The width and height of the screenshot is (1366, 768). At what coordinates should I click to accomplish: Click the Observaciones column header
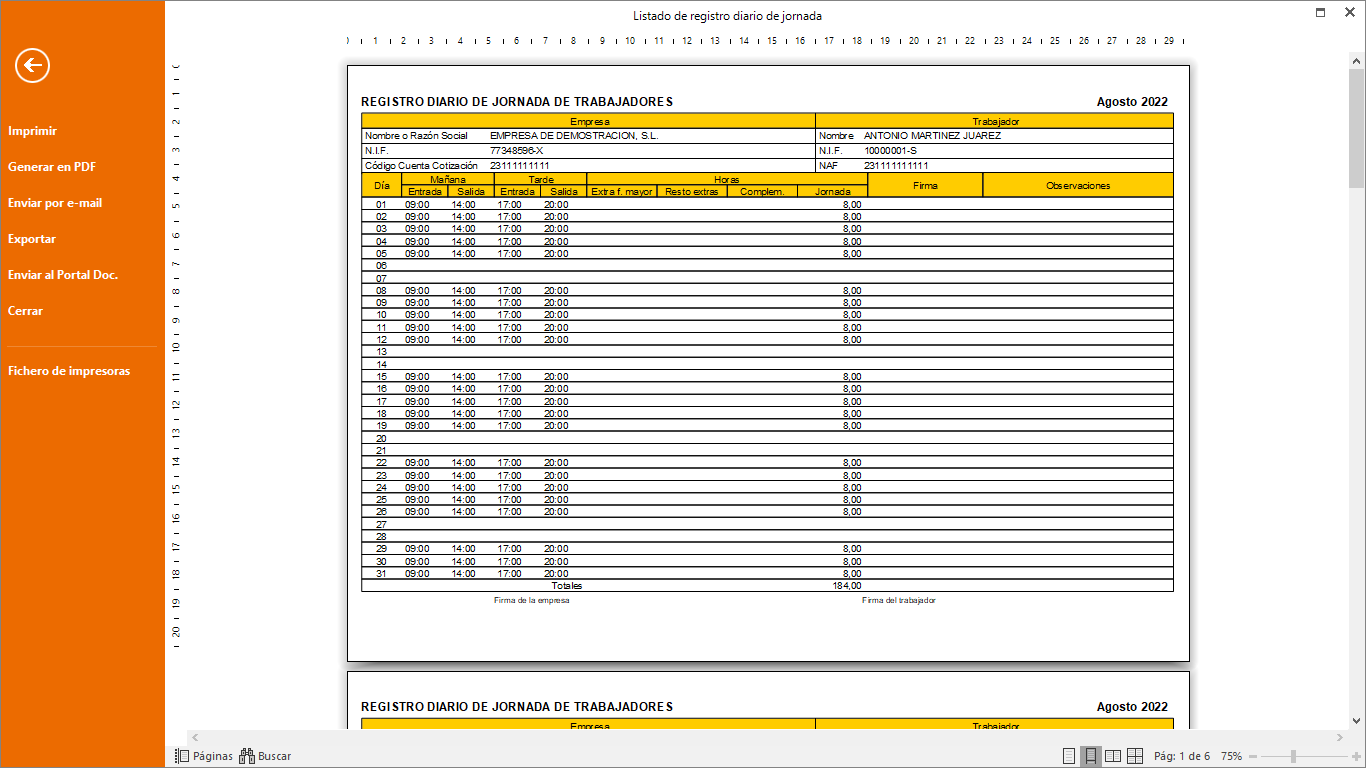coord(1078,185)
